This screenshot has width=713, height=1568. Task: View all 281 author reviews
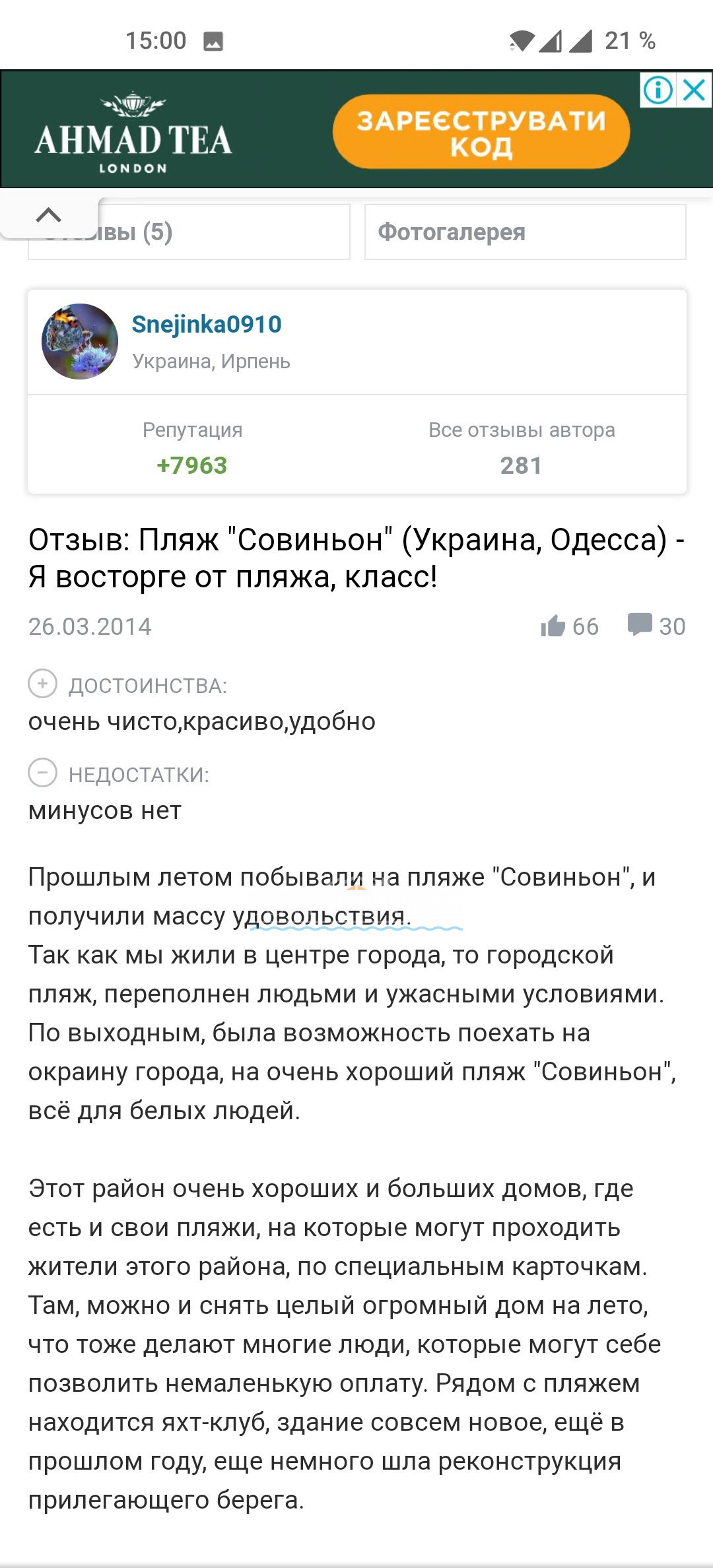(521, 465)
